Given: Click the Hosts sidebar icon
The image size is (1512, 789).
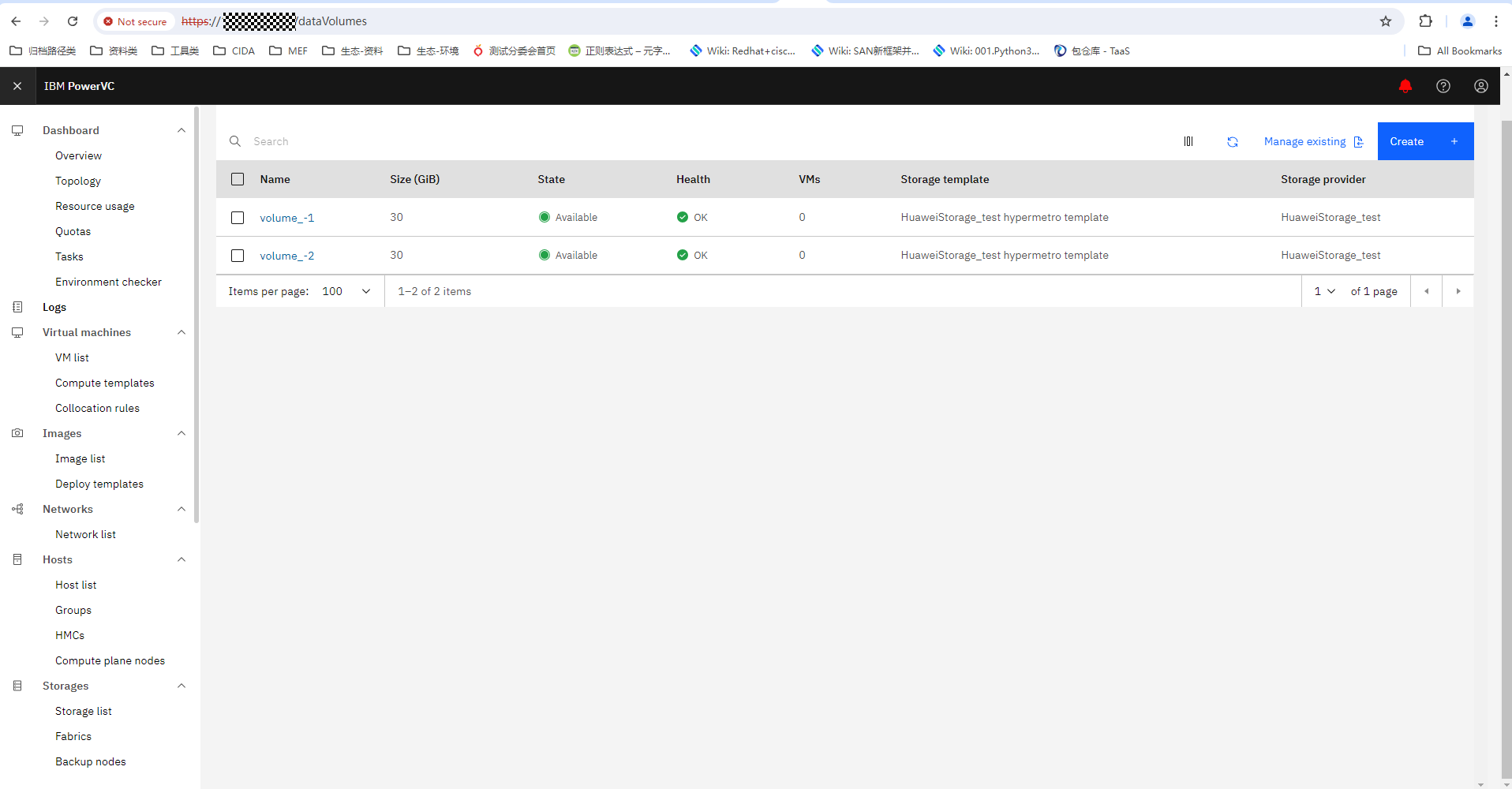Looking at the screenshot, I should (17, 559).
